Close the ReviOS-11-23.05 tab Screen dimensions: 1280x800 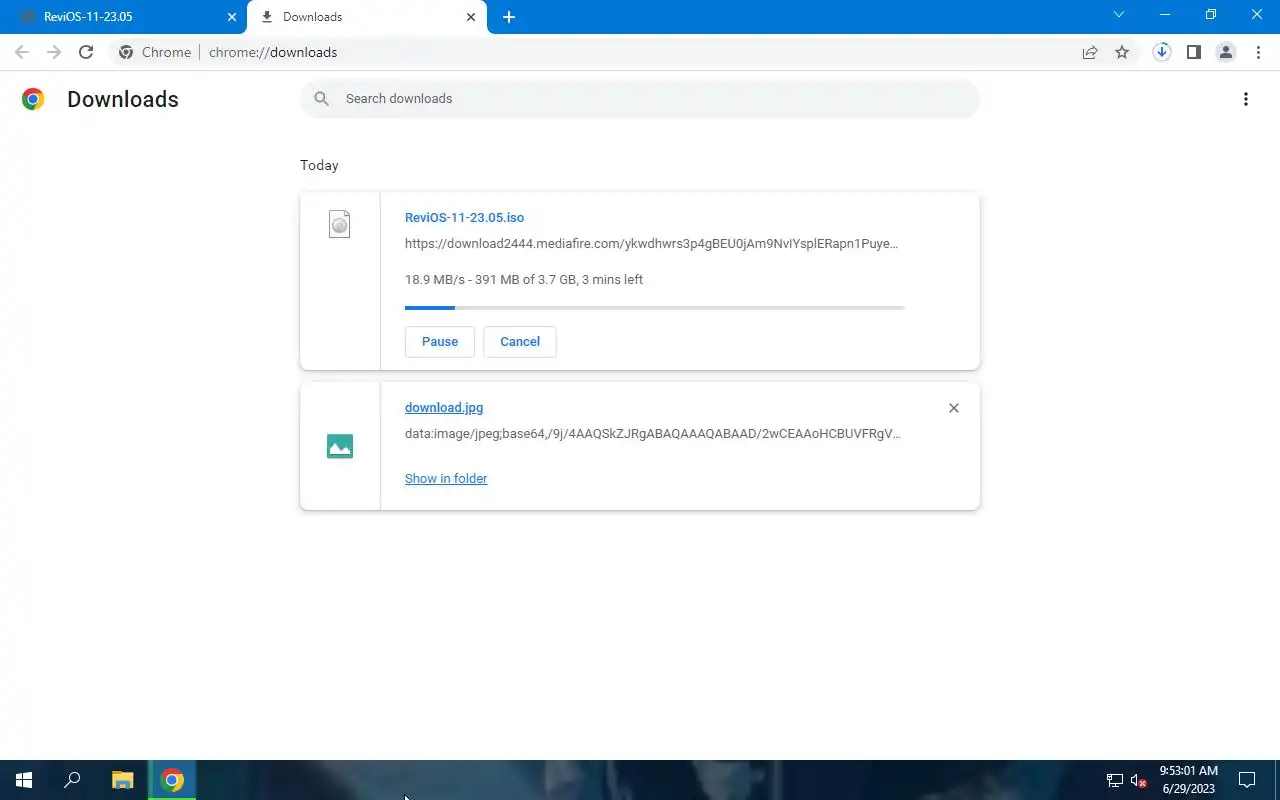232,17
